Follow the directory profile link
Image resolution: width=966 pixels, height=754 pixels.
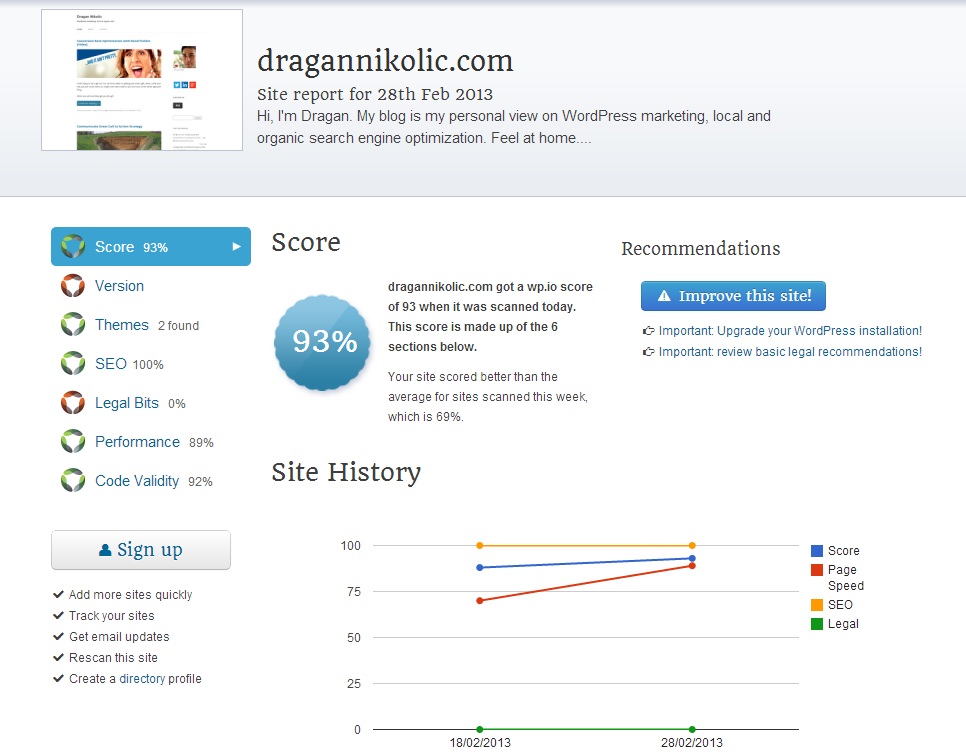pos(142,679)
